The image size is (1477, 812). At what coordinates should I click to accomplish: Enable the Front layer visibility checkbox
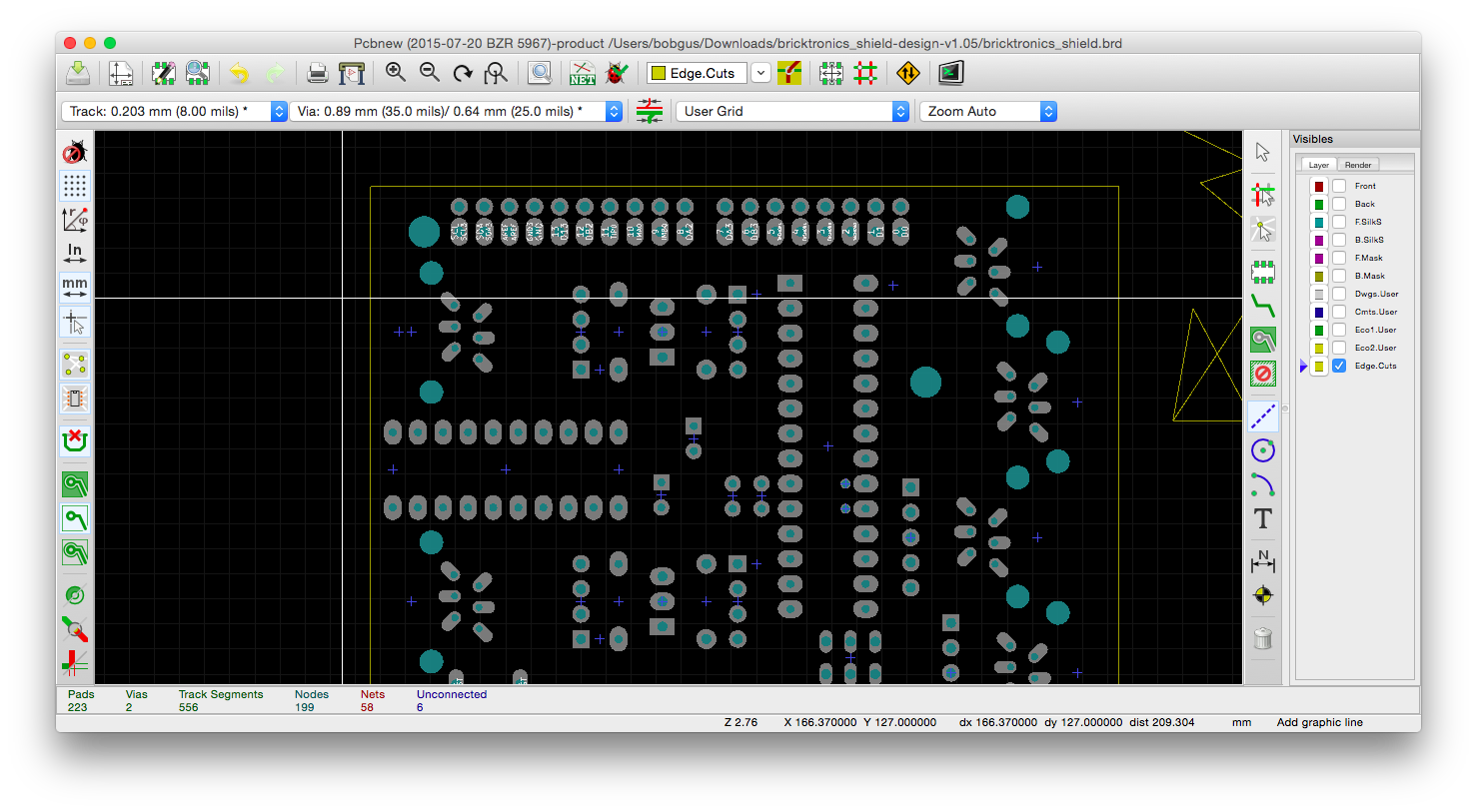(x=1339, y=187)
